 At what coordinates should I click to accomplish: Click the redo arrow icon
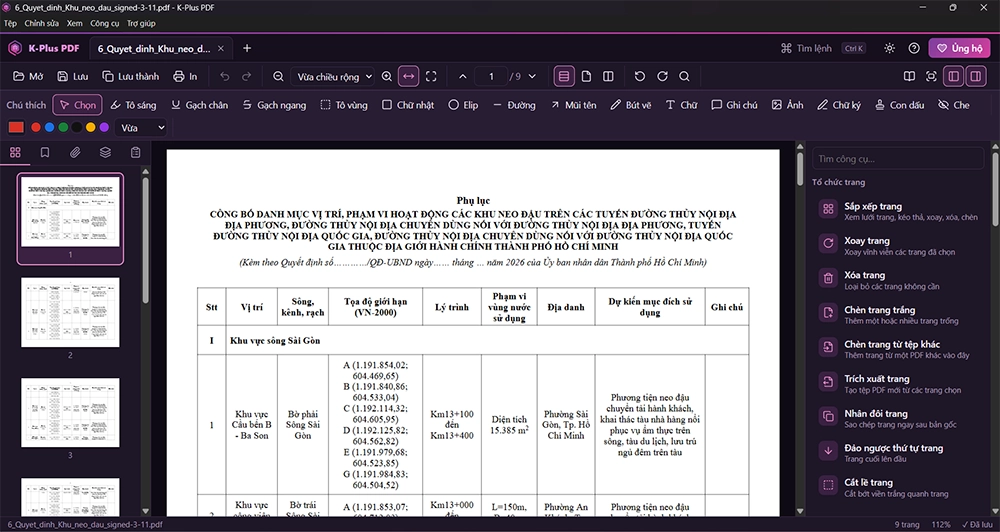(x=246, y=77)
